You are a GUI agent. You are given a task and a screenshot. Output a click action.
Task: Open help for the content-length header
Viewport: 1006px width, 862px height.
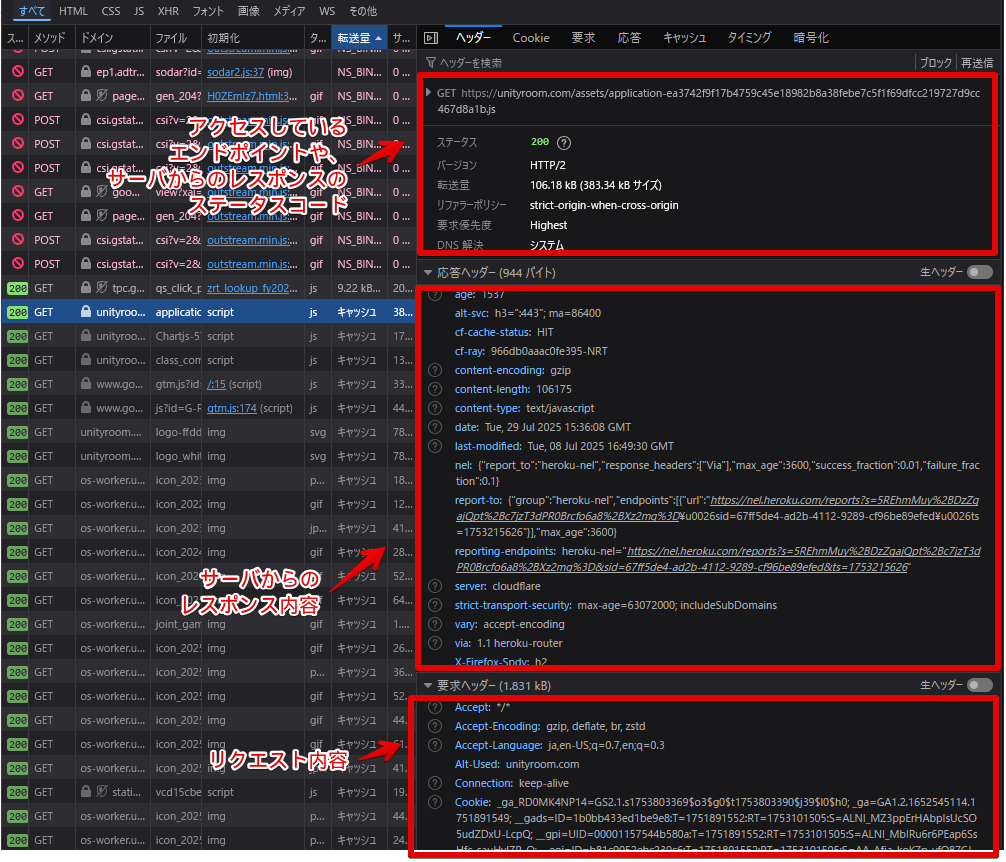pyautogui.click(x=435, y=389)
